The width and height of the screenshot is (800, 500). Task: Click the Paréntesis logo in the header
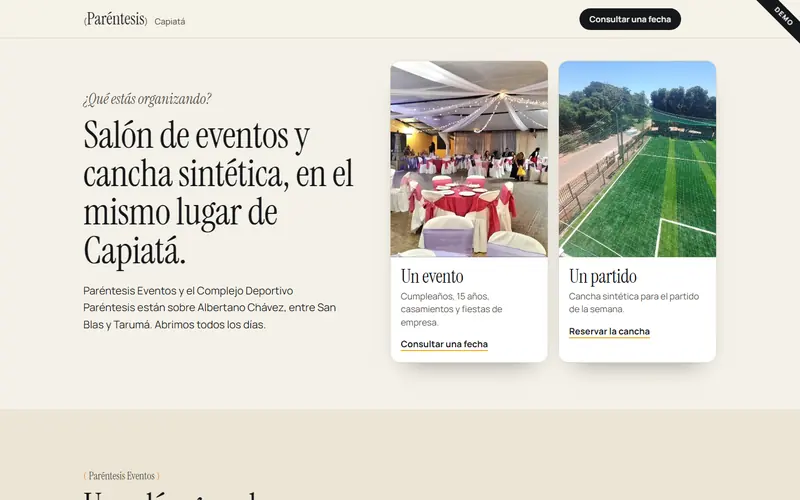tap(115, 19)
